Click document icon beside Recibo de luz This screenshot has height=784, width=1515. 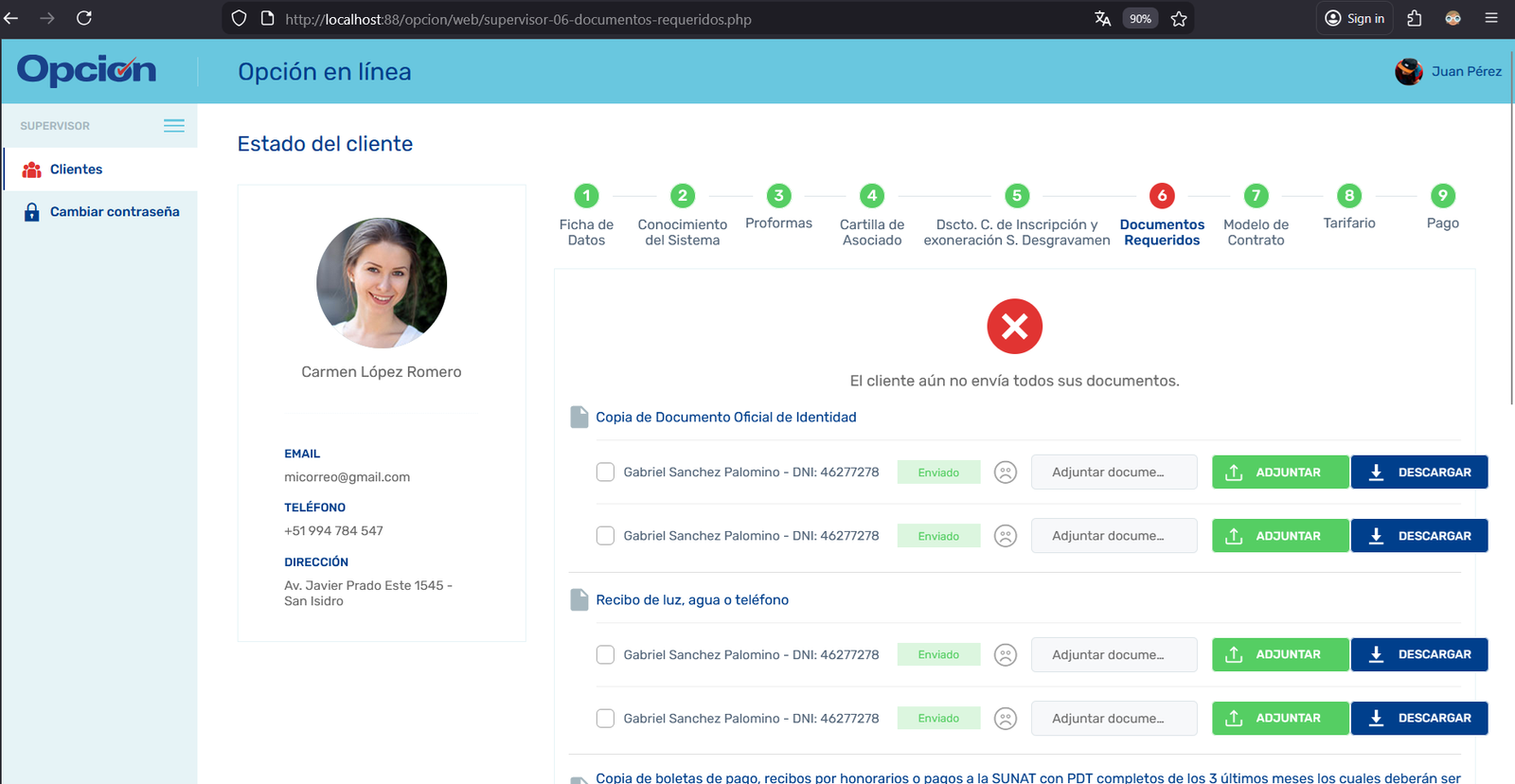579,599
